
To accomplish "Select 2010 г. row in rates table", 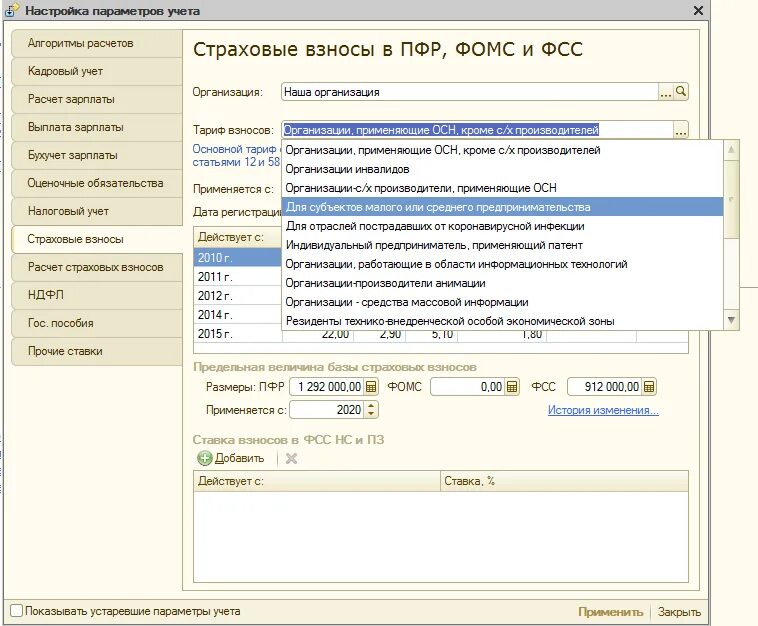I will pos(238,258).
